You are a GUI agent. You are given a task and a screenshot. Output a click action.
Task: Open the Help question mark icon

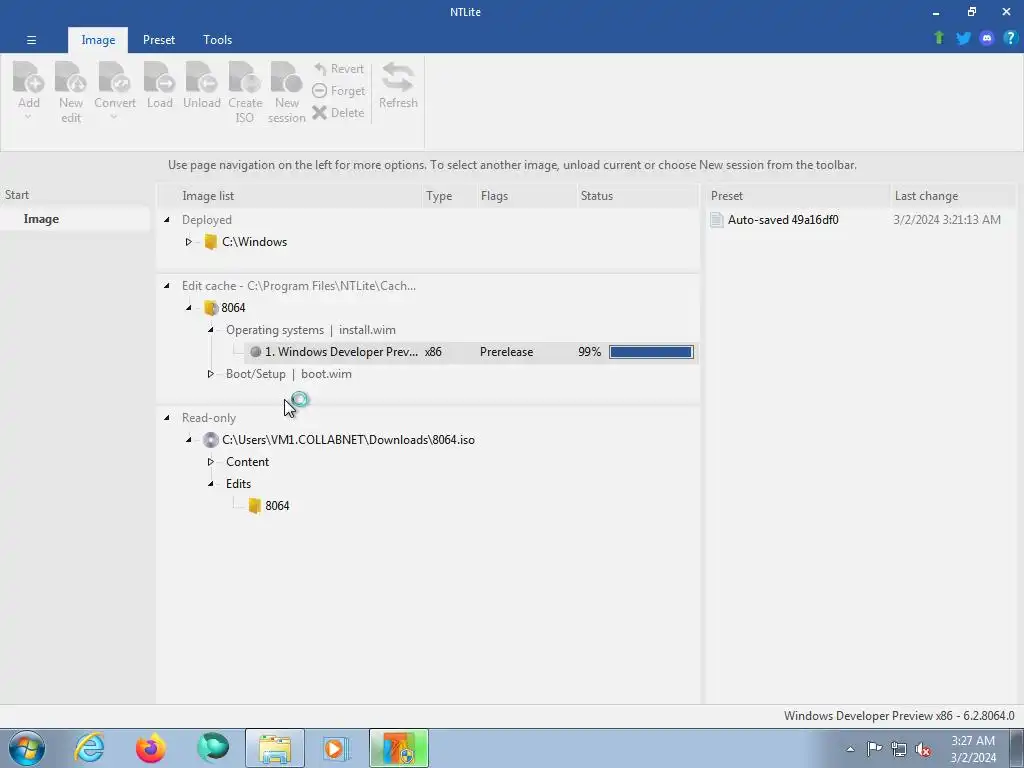1010,38
